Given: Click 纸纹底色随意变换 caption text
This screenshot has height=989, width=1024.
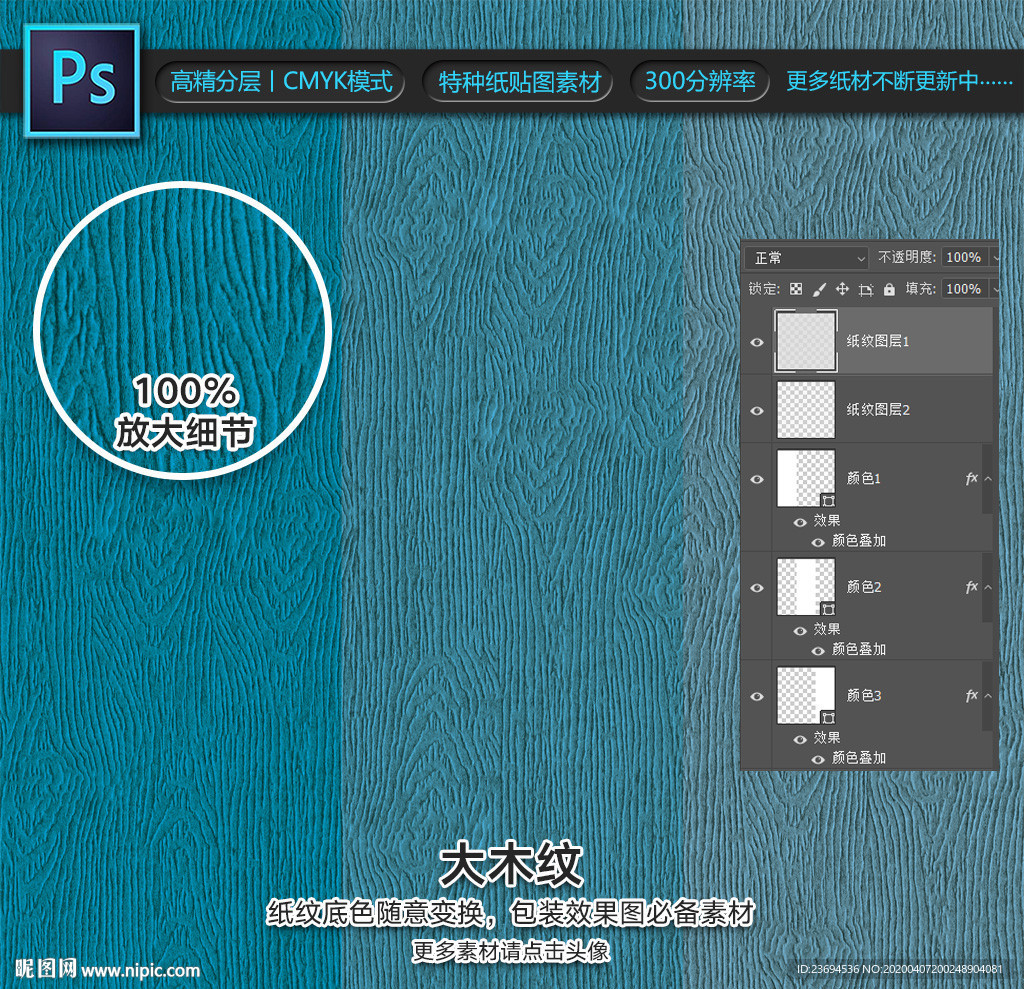Looking at the screenshot, I should (x=375, y=913).
